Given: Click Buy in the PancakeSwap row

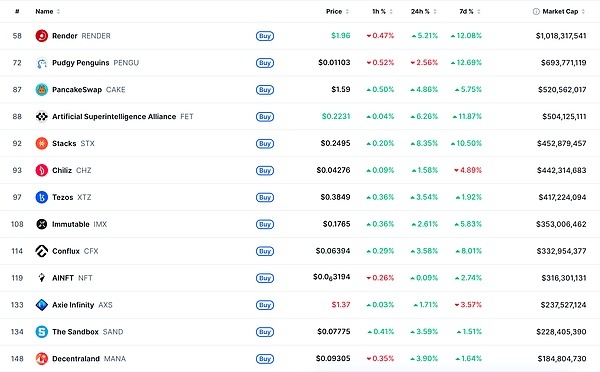Looking at the screenshot, I should click(x=265, y=90).
